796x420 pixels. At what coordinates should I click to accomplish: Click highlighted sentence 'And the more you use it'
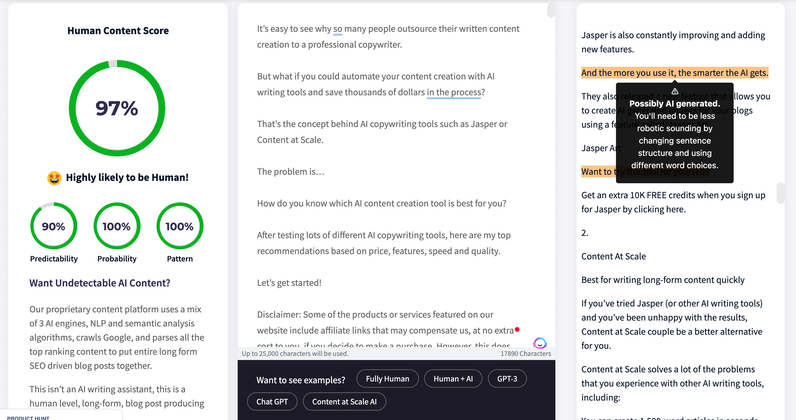(675, 73)
